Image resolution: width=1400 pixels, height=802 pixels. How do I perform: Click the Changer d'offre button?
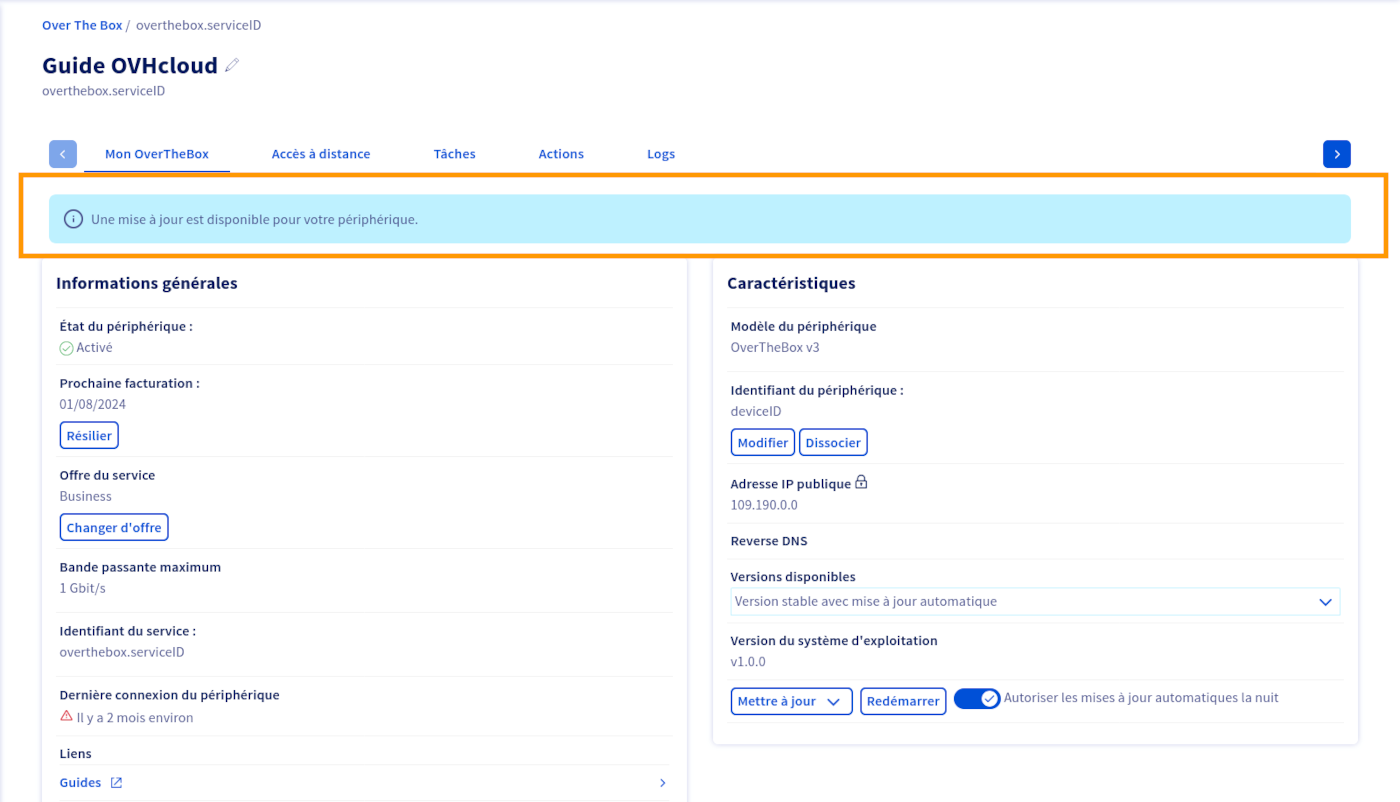click(x=114, y=528)
